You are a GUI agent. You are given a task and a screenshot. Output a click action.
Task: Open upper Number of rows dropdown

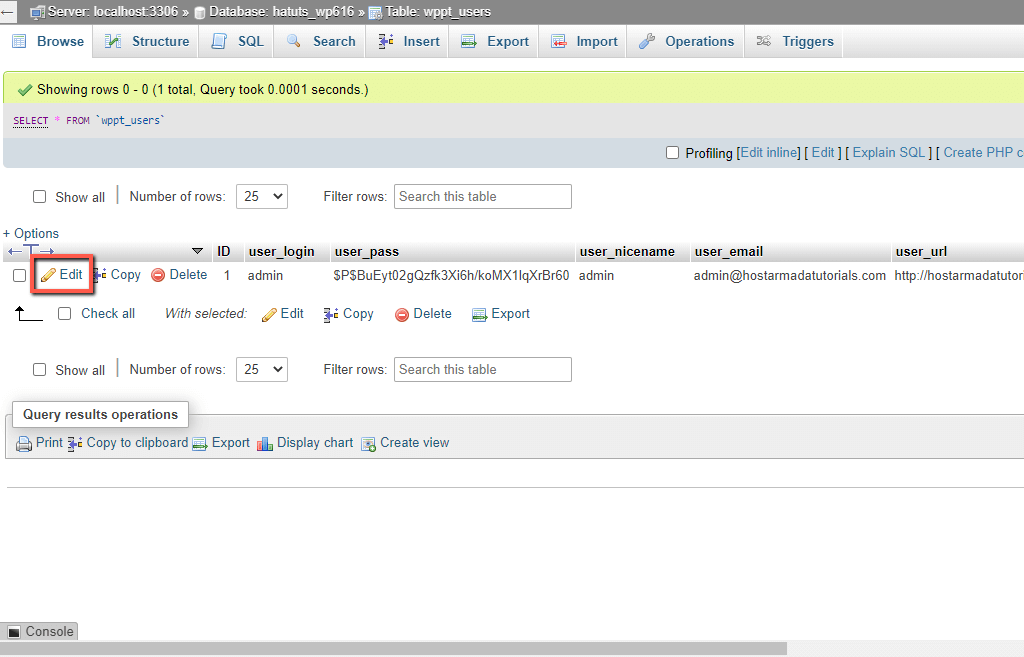(x=262, y=197)
